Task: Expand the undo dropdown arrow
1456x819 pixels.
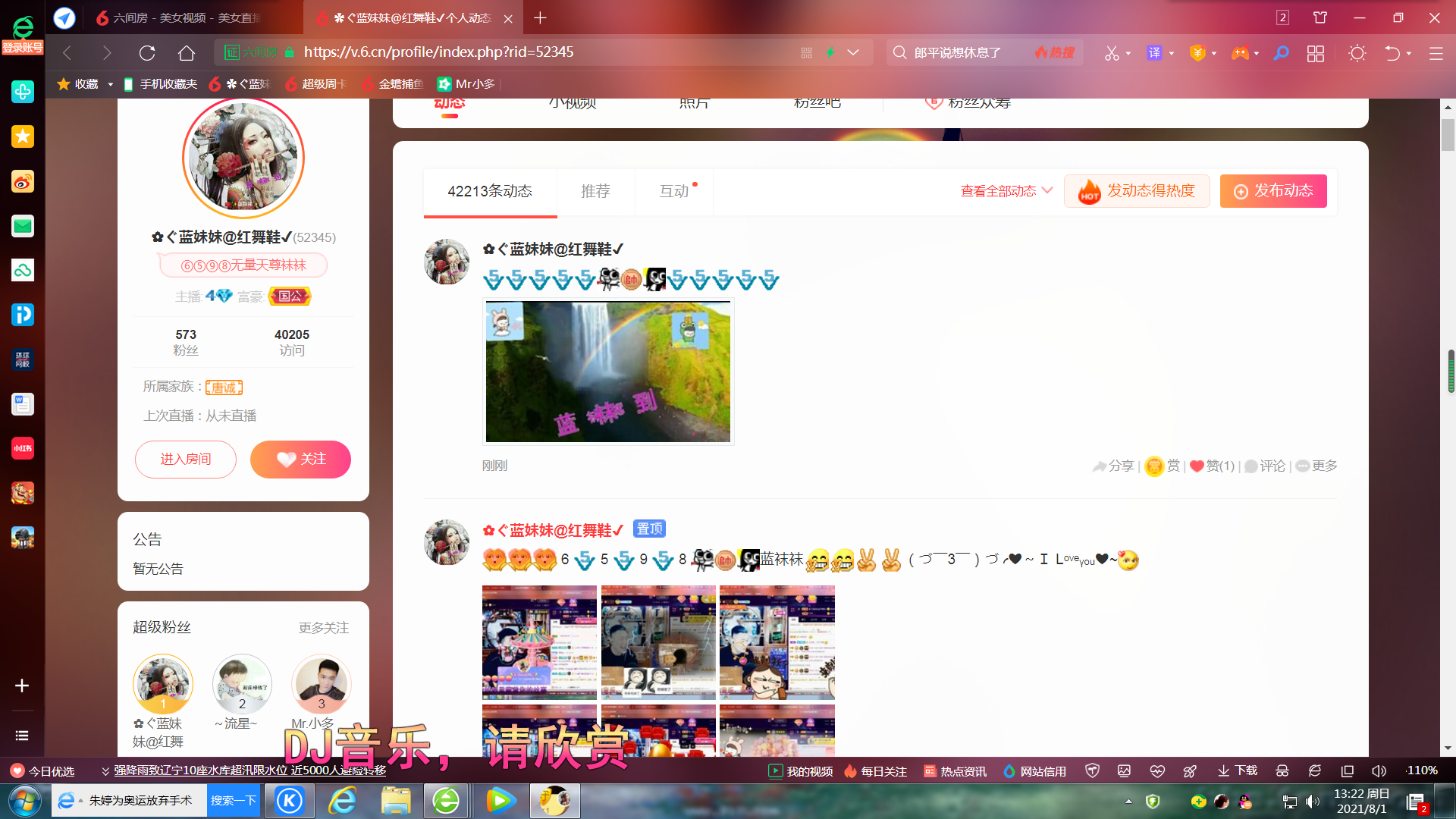Action: (x=1409, y=54)
